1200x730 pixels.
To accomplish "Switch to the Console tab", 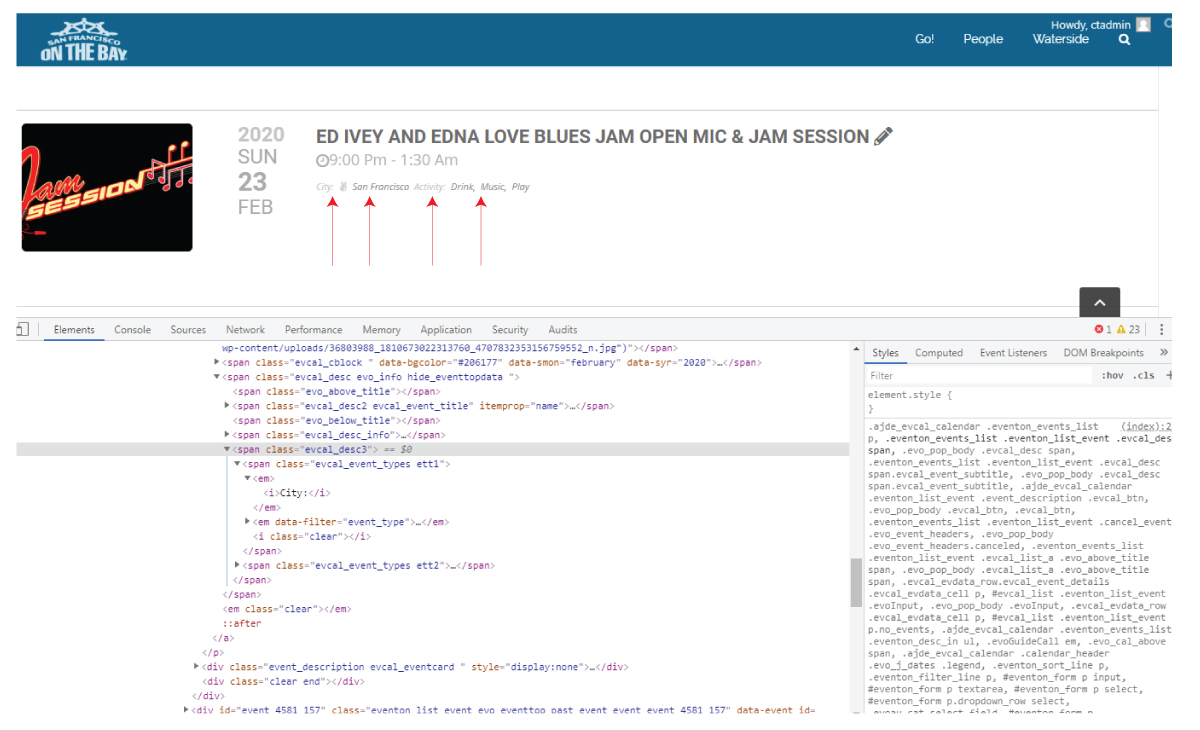I will [132, 329].
